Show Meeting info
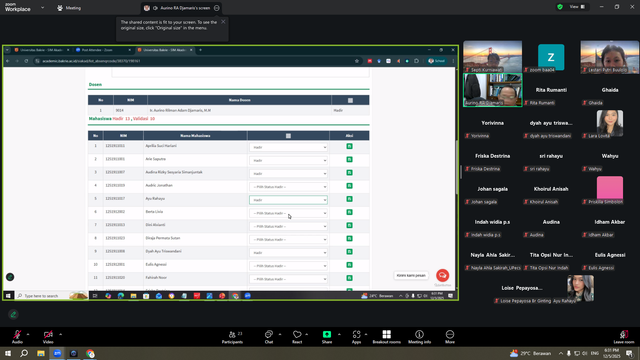This screenshot has height=360, width=640. 419,337
